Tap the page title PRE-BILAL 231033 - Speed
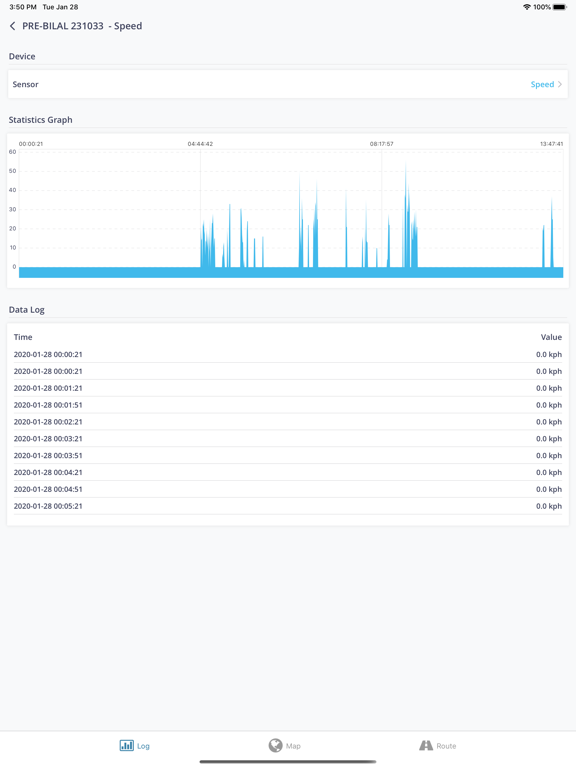 (x=82, y=26)
